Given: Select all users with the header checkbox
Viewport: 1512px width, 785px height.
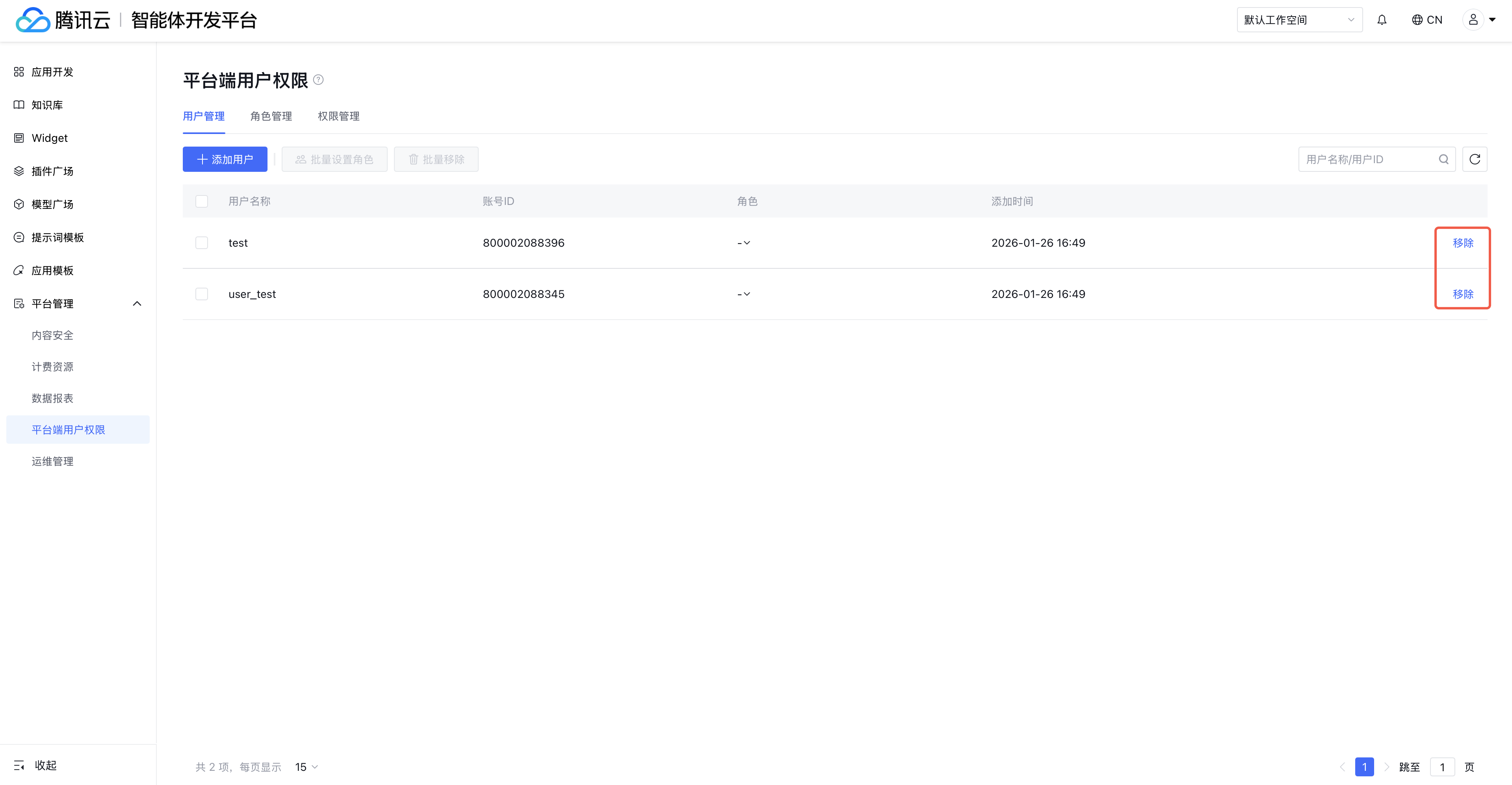Looking at the screenshot, I should coord(201,201).
